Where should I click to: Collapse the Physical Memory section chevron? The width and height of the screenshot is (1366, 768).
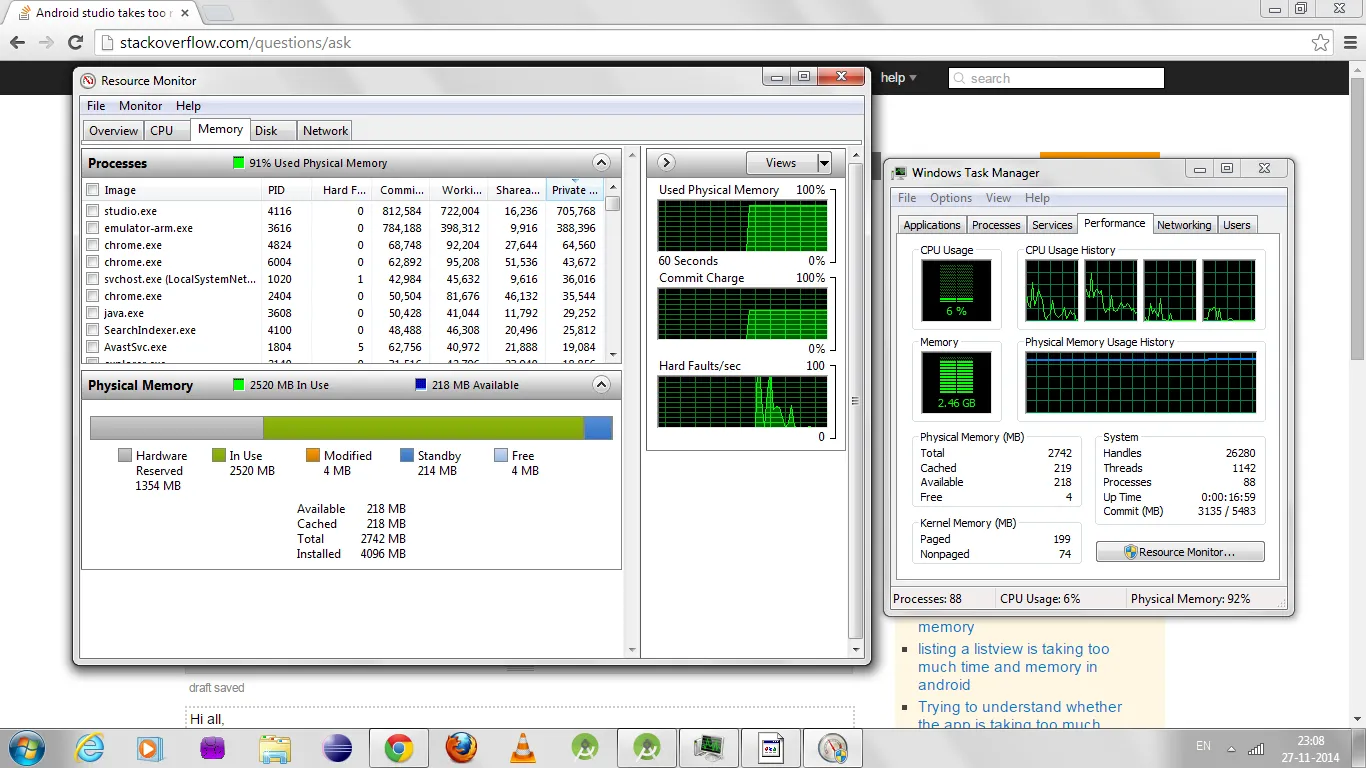pyautogui.click(x=601, y=384)
